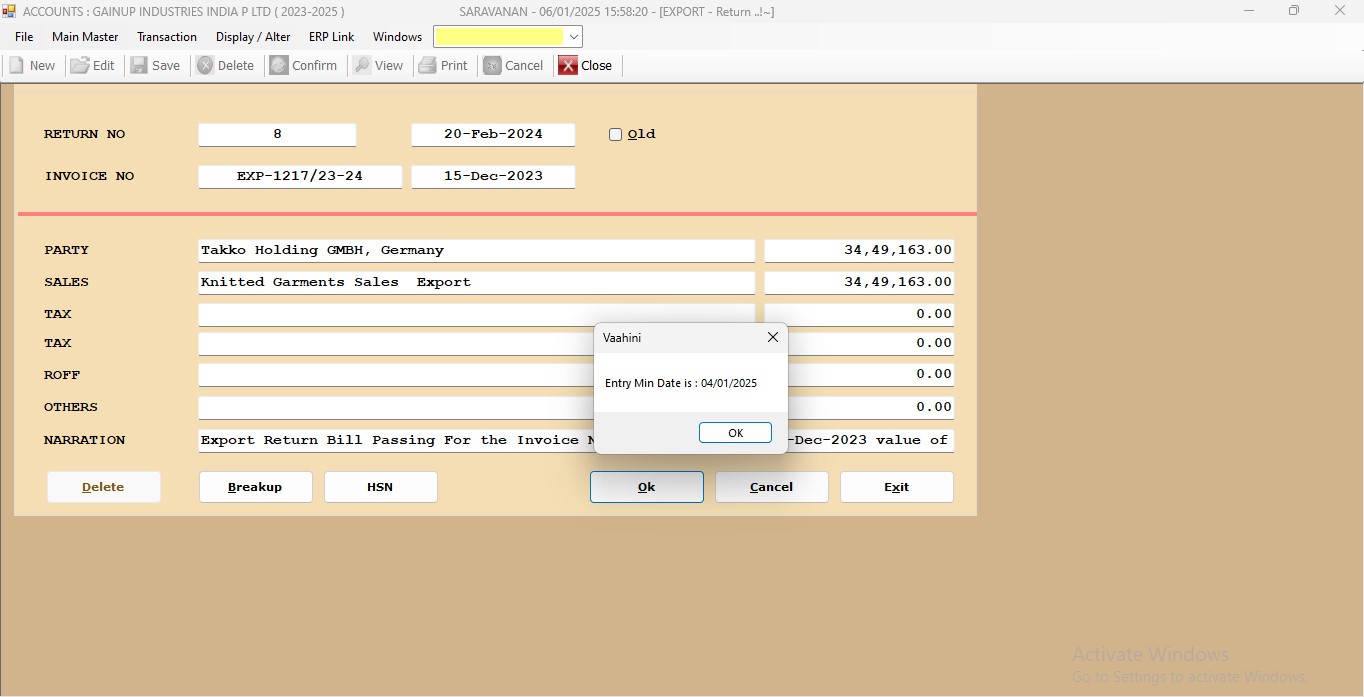This screenshot has width=1364, height=697.
Task: Click the New document toolbar icon
Action: pyautogui.click(x=17, y=66)
